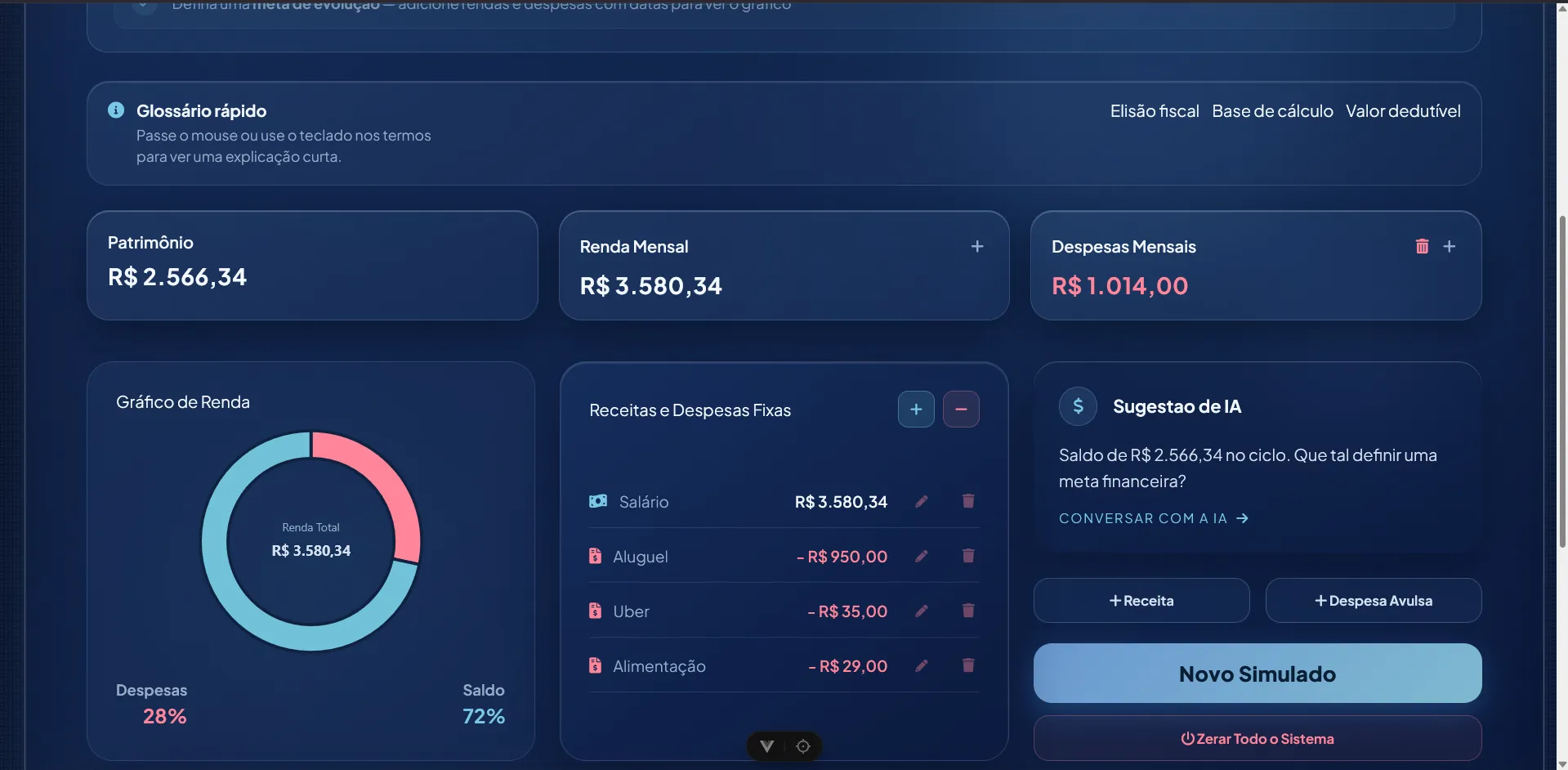
Task: Edit the Uber expense with pencil icon
Action: [921, 611]
